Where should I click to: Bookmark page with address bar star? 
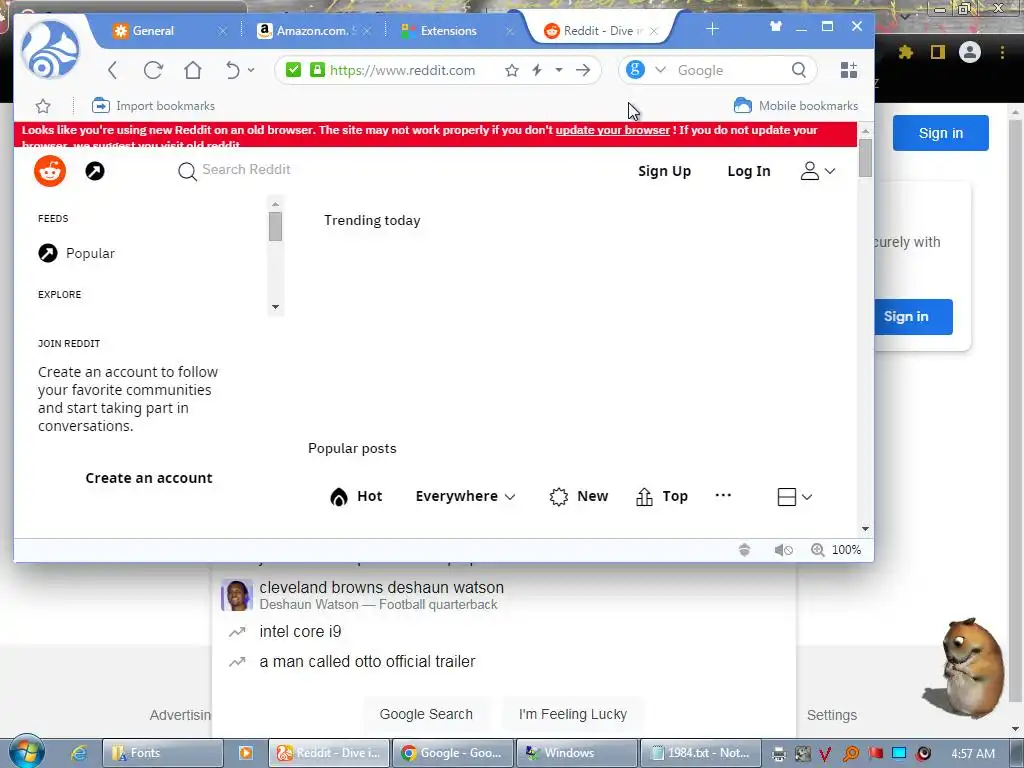click(x=512, y=70)
